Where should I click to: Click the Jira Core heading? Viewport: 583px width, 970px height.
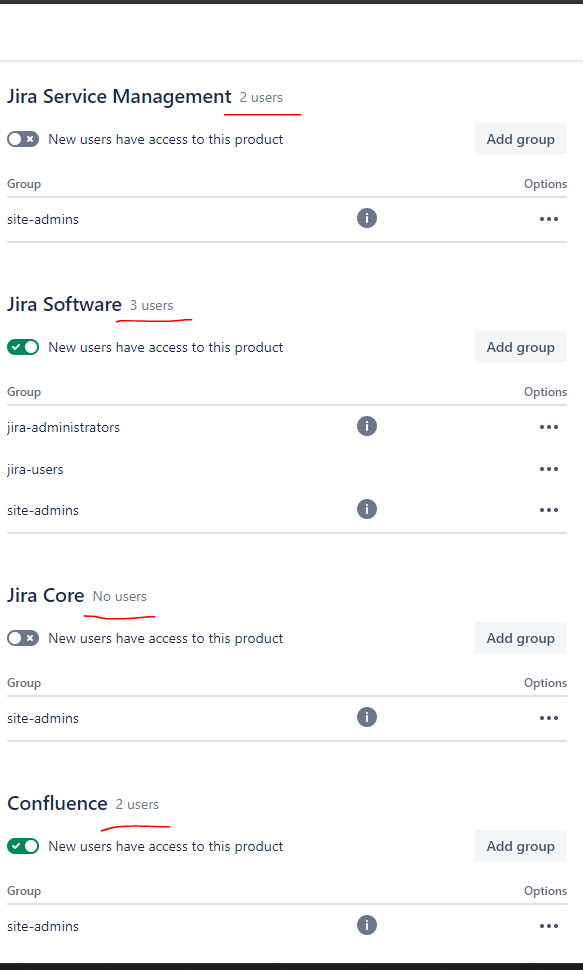[x=46, y=595]
